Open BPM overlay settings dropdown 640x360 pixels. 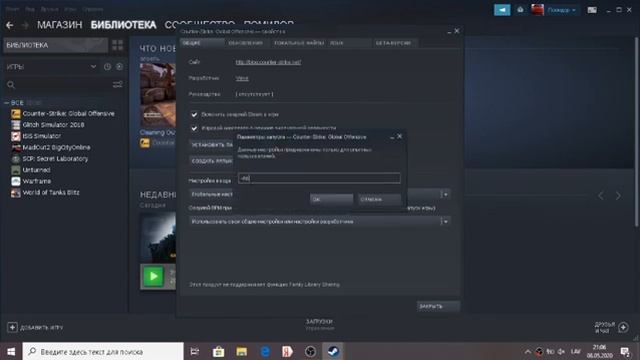click(445, 221)
